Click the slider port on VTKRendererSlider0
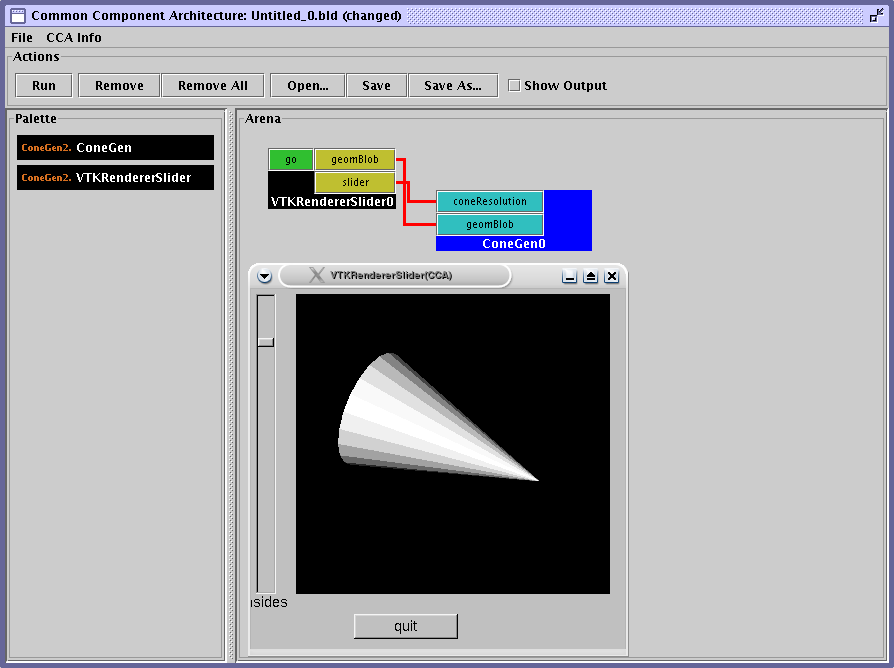Viewport: 894px width, 668px height. (x=354, y=182)
